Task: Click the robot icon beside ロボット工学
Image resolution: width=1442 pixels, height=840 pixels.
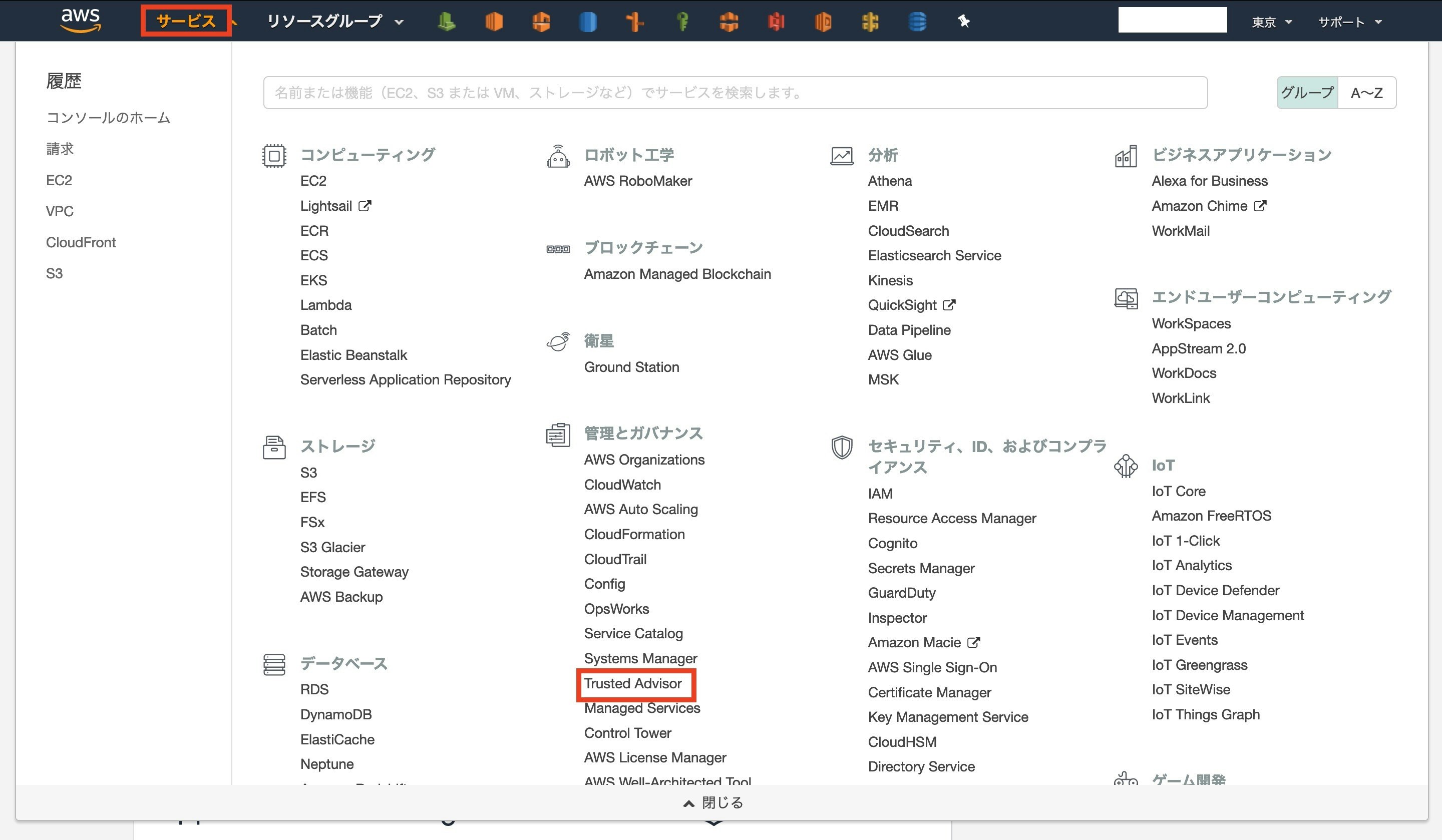Action: (x=558, y=156)
